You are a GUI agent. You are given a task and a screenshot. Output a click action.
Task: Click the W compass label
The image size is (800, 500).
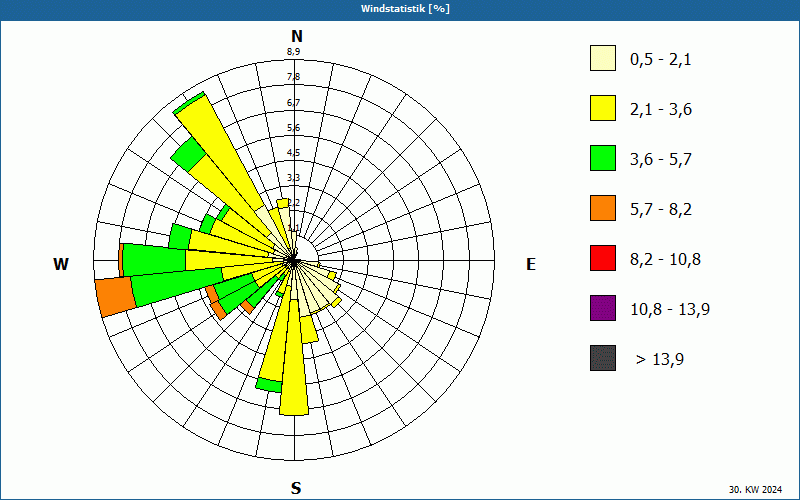click(61, 264)
